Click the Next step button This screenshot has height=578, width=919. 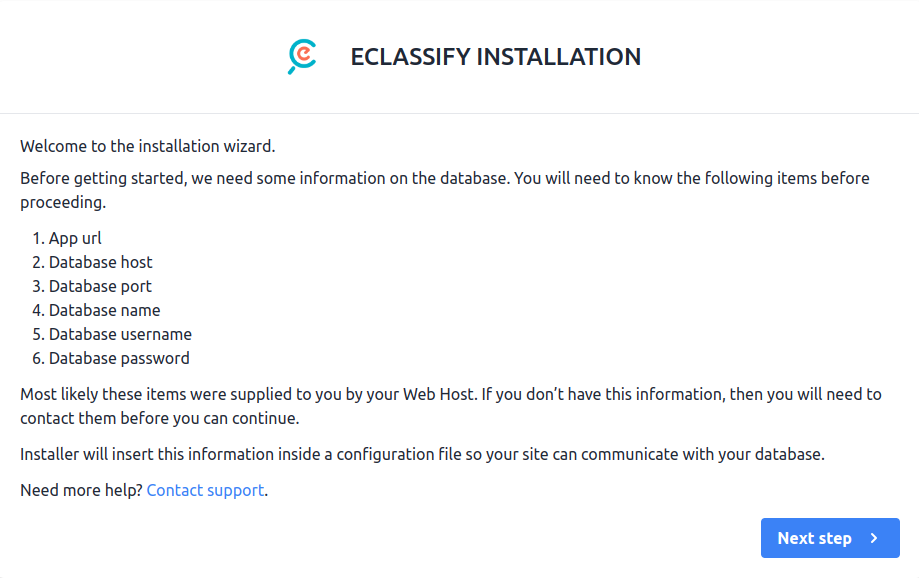coord(830,538)
